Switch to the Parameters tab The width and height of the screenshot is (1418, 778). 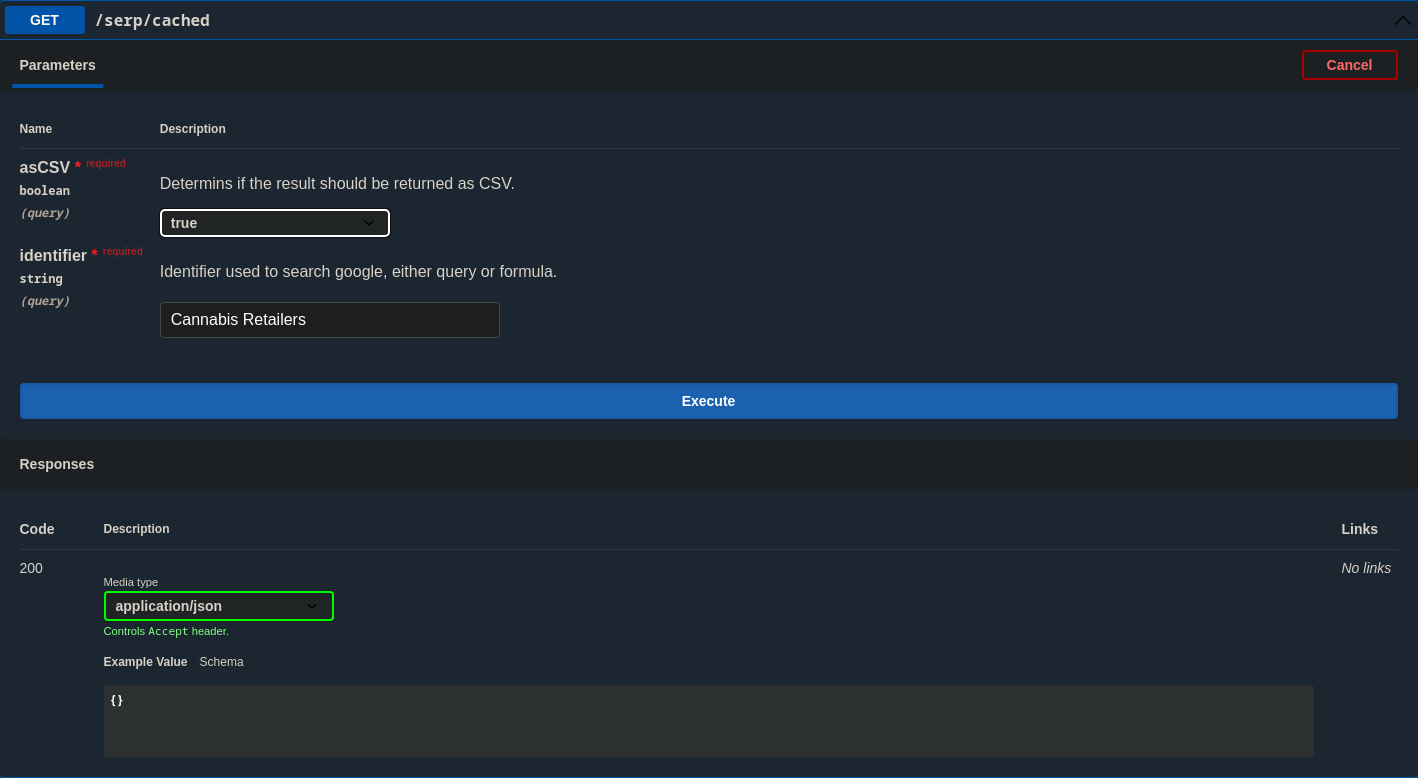click(x=57, y=65)
